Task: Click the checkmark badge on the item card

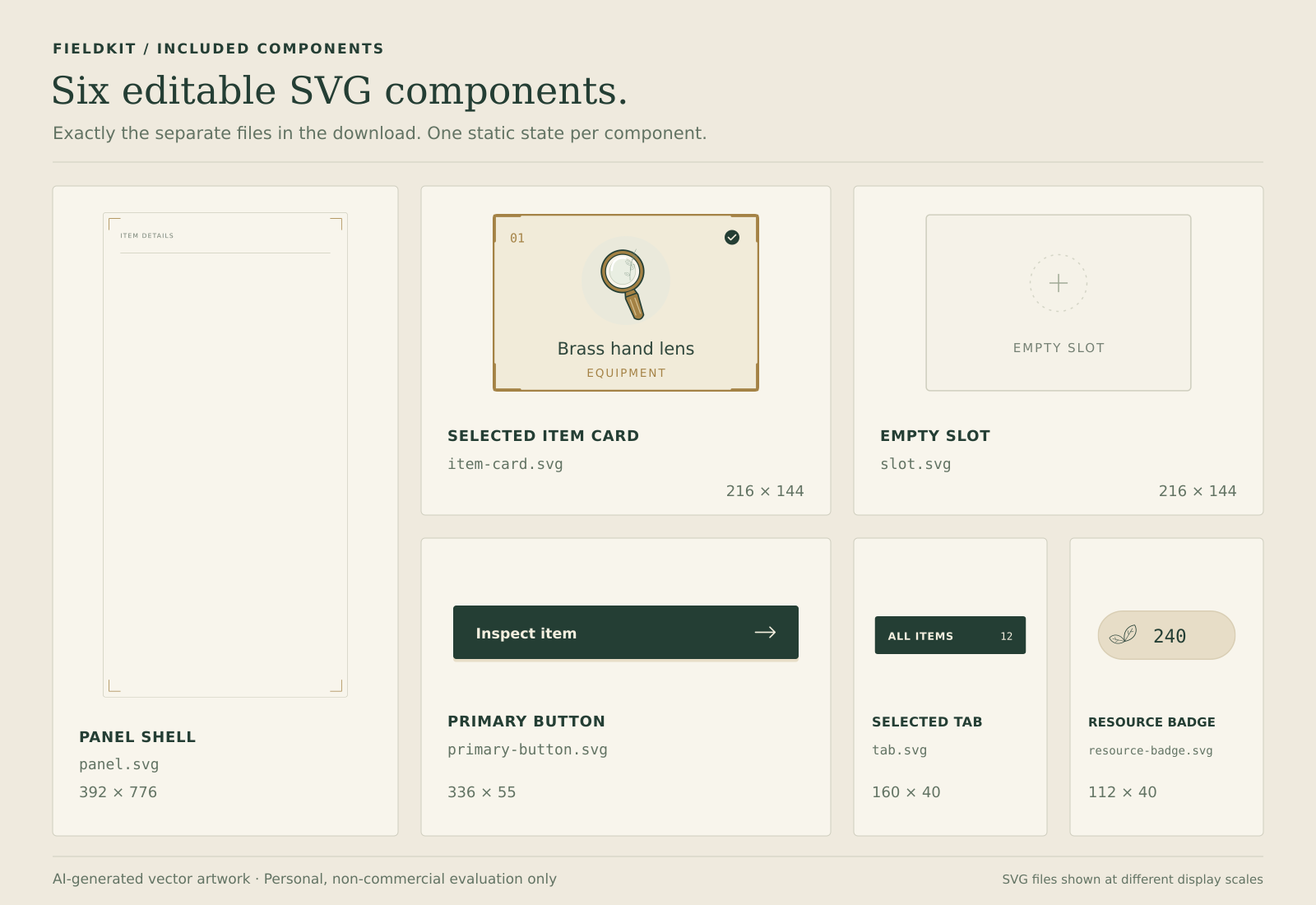Action: click(732, 238)
